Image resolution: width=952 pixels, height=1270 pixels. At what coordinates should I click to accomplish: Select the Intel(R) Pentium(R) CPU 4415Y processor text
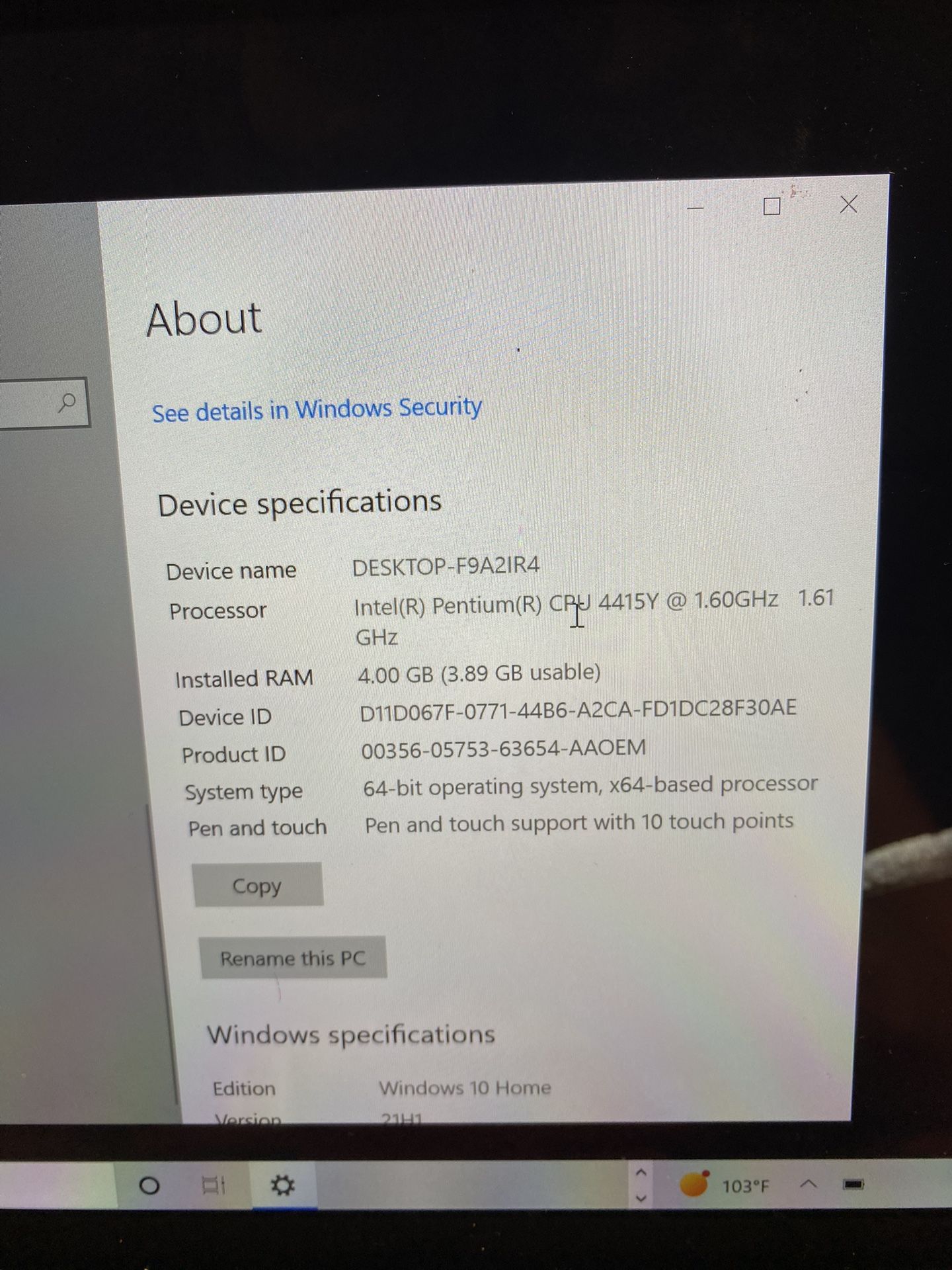[594, 617]
